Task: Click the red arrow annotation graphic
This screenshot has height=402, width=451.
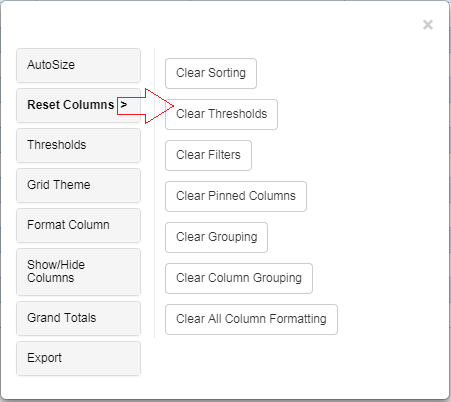Action: point(145,106)
